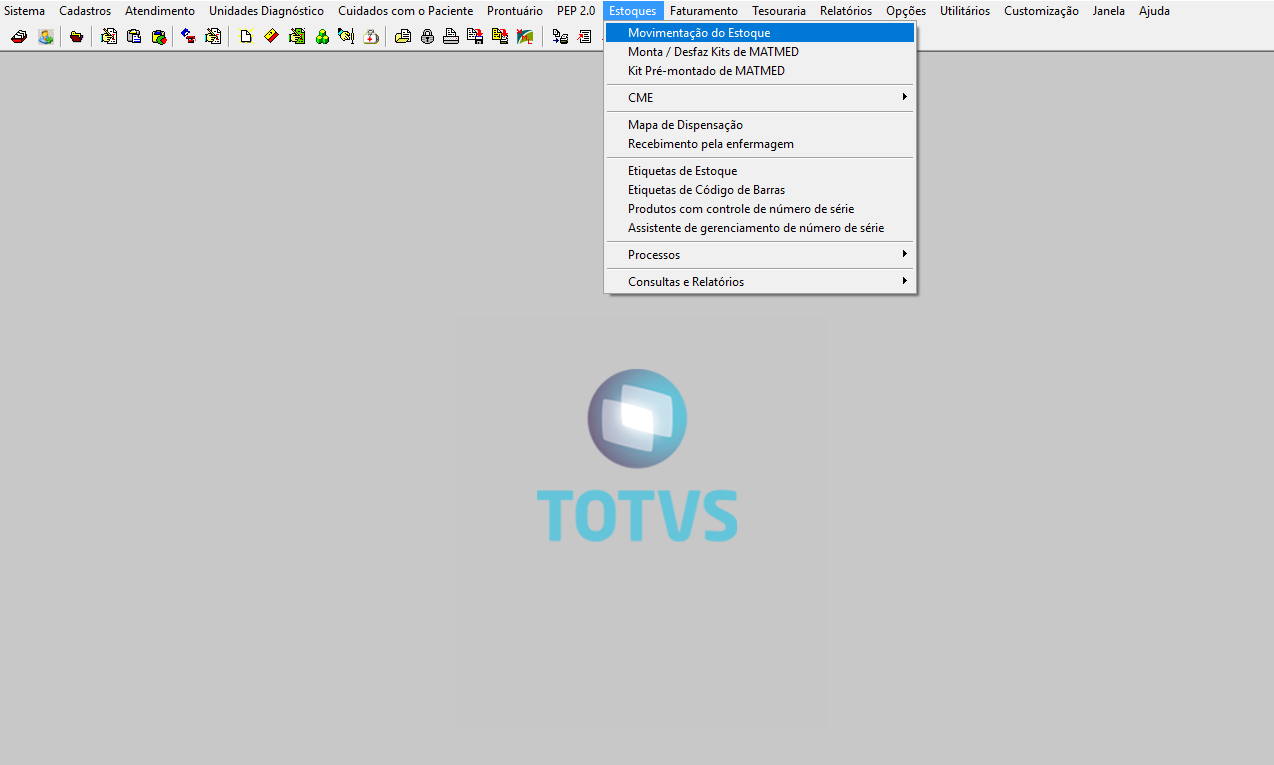Click the dark red open folder icon
This screenshot has height=765, width=1274.
coord(76,37)
